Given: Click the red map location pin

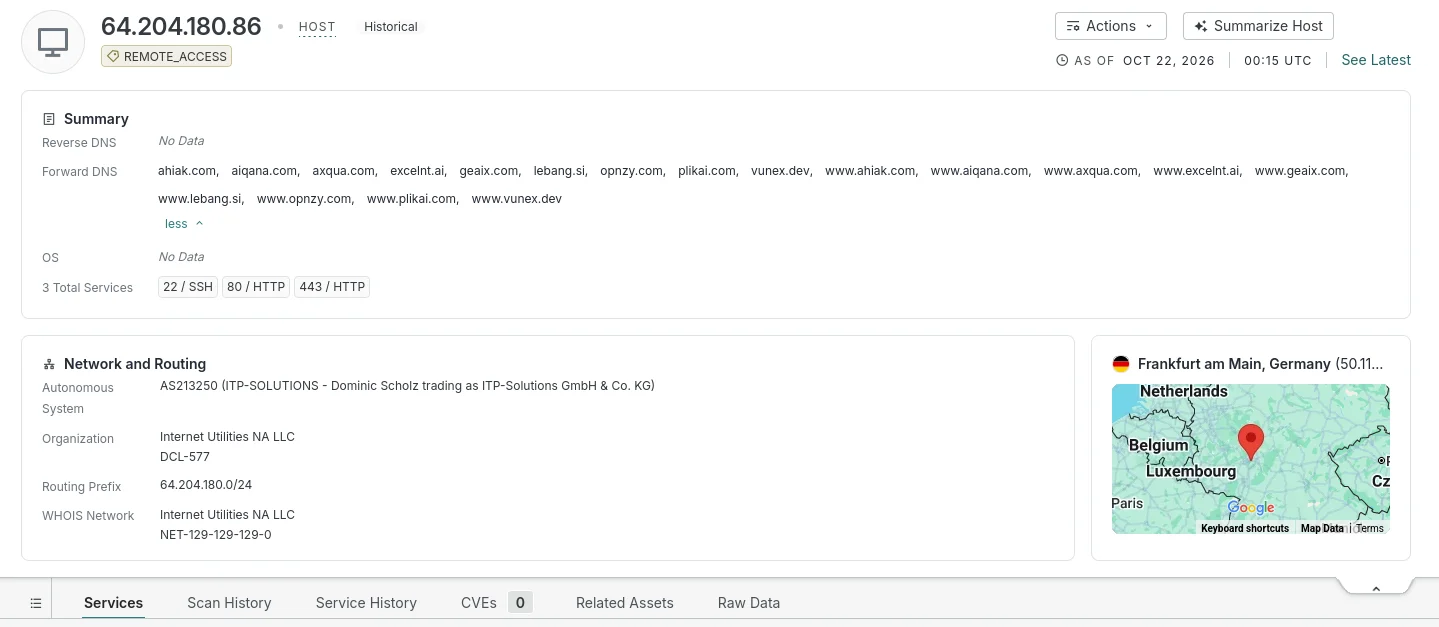Looking at the screenshot, I should [x=1250, y=441].
